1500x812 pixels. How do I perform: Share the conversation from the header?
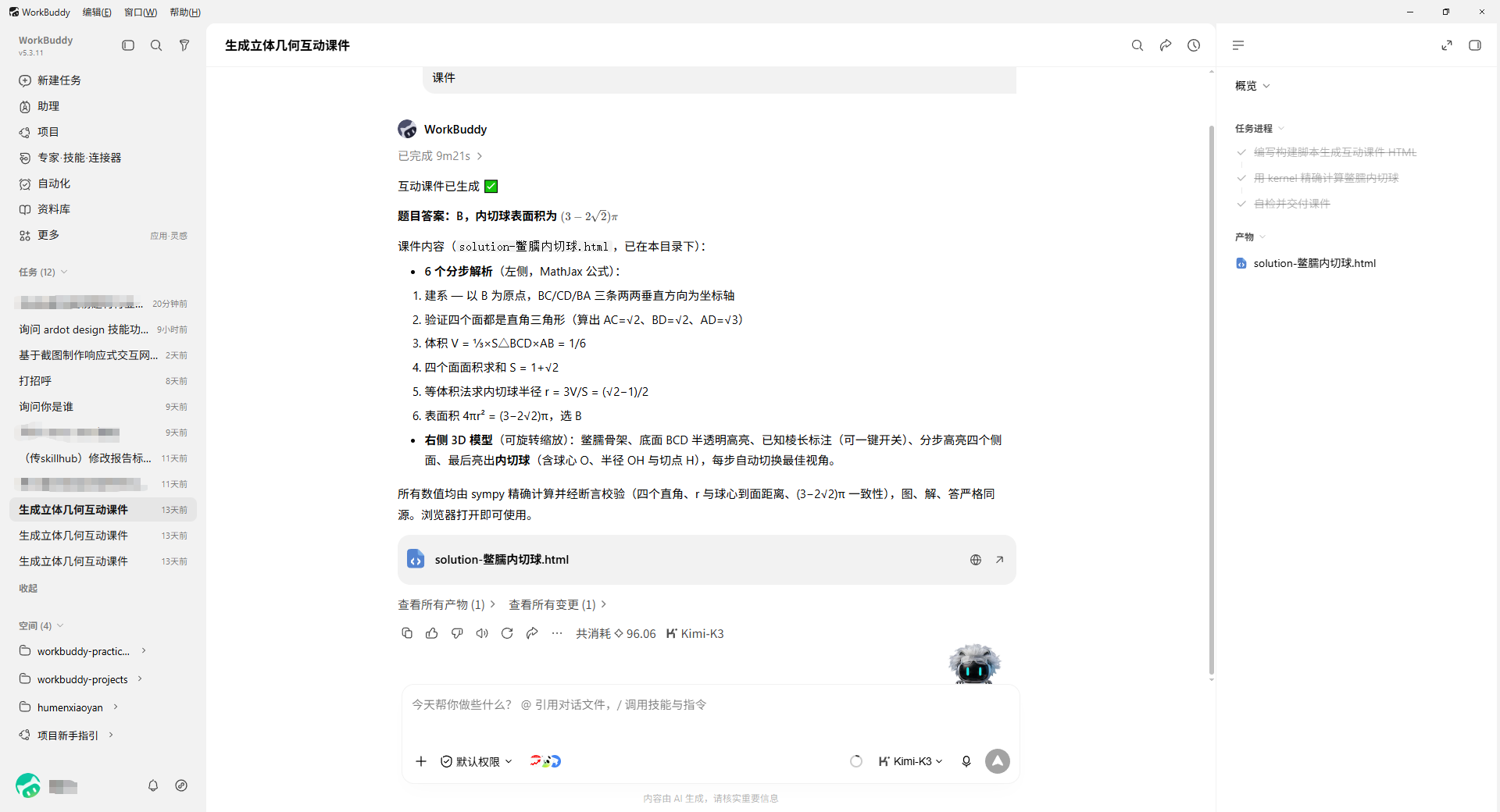1166,45
